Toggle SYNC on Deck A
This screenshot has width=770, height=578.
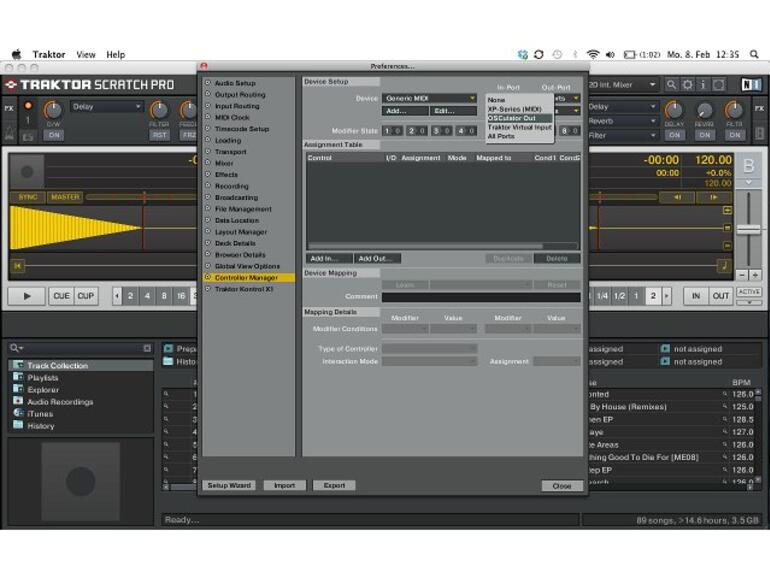click(28, 197)
